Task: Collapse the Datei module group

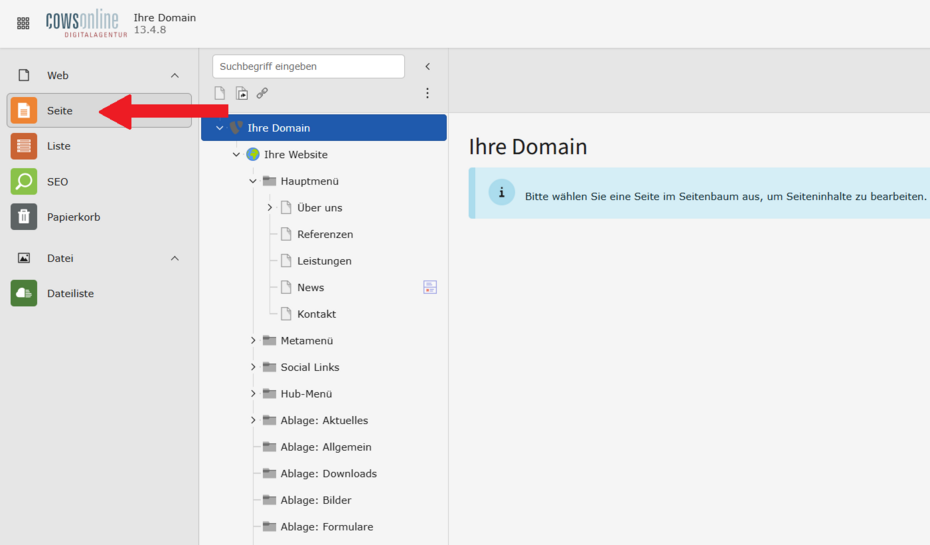Action: point(175,258)
